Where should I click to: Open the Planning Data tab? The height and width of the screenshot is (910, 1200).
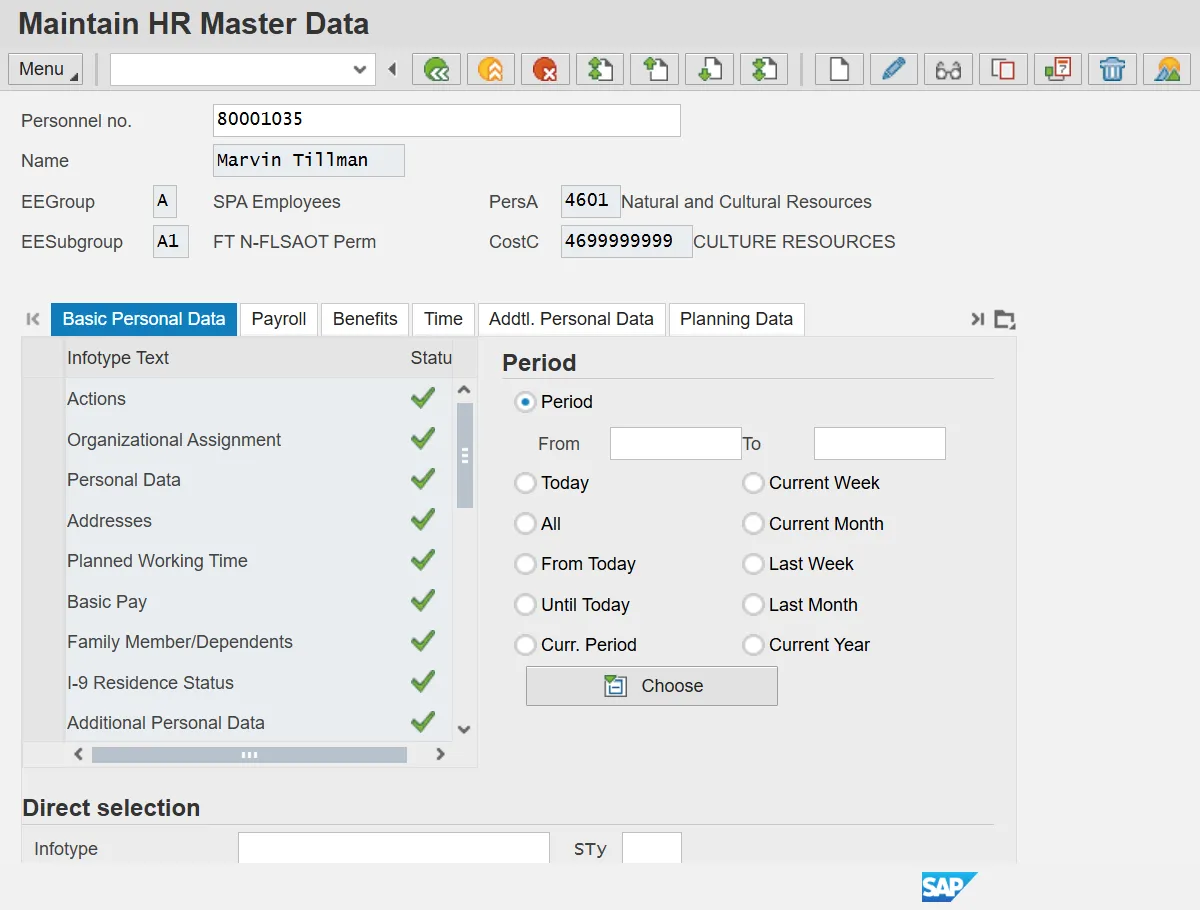click(736, 319)
